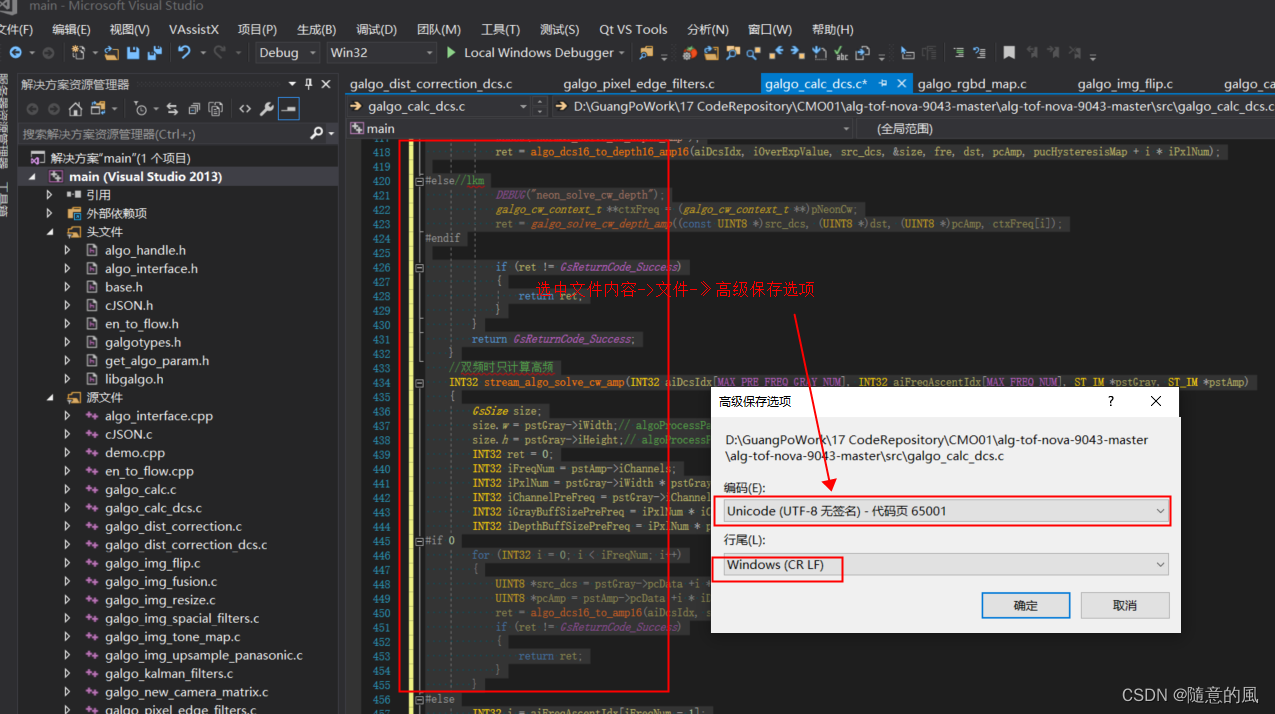The image size is (1275, 714).
Task: Click Collapse All icon in Solution Explorer
Action: 195,108
